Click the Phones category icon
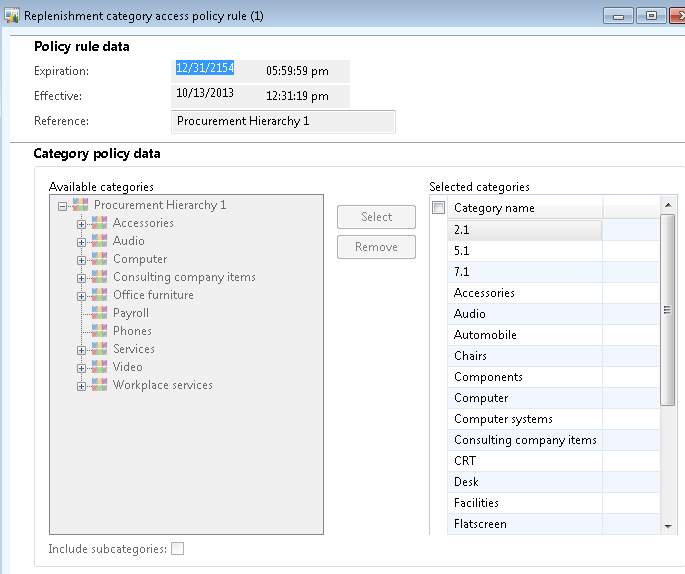Image resolution: width=685 pixels, height=574 pixels. click(x=99, y=331)
